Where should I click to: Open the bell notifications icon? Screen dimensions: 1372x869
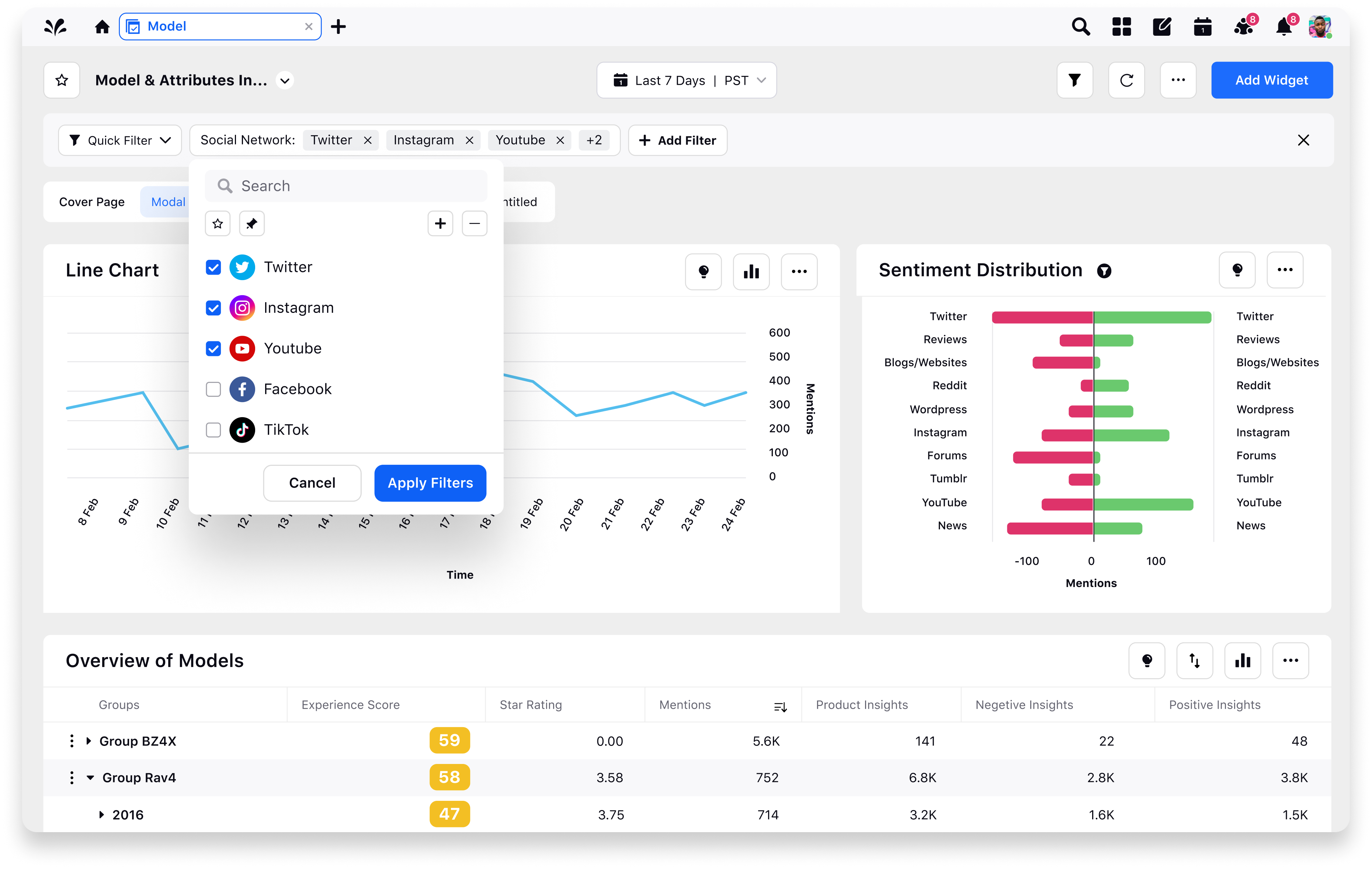[1283, 27]
